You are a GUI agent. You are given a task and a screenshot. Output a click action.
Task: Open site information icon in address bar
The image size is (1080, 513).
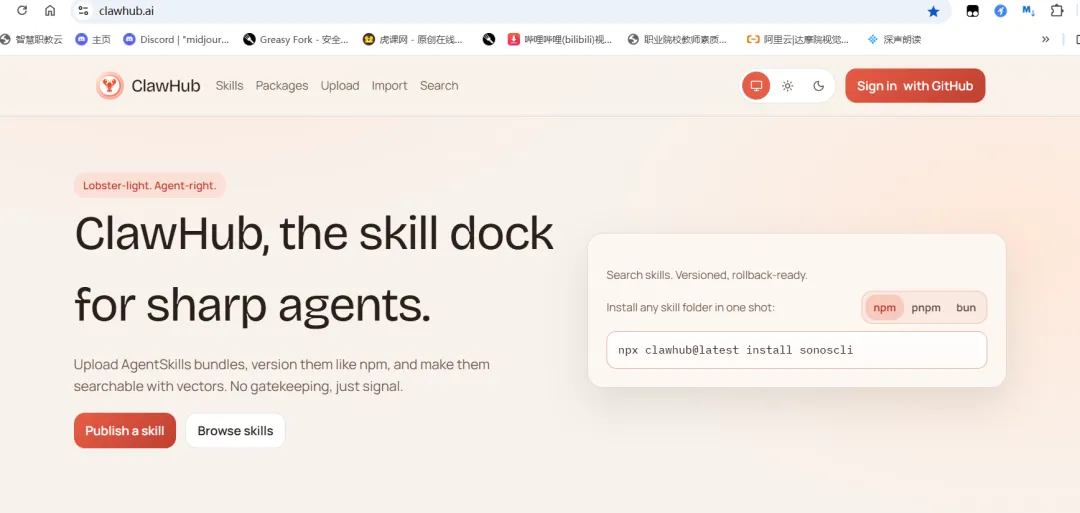tap(83, 10)
